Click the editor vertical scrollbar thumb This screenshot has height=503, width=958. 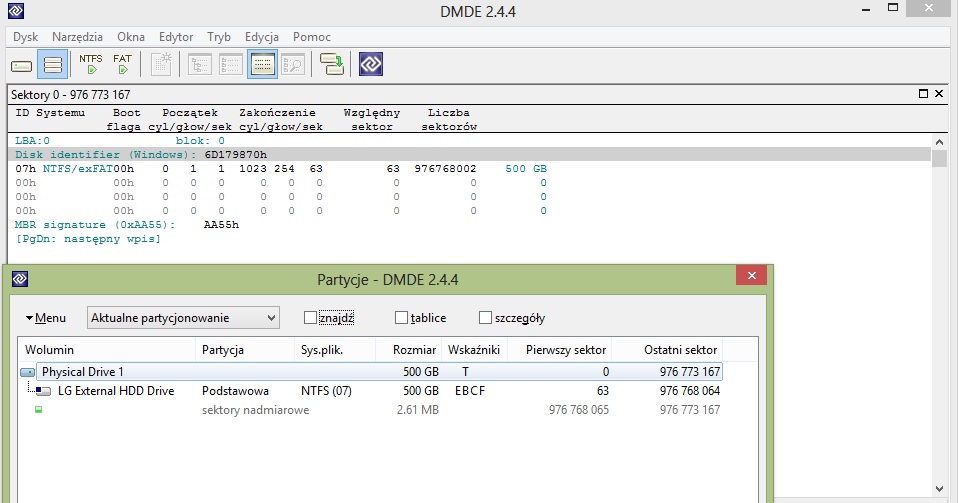pos(940,158)
